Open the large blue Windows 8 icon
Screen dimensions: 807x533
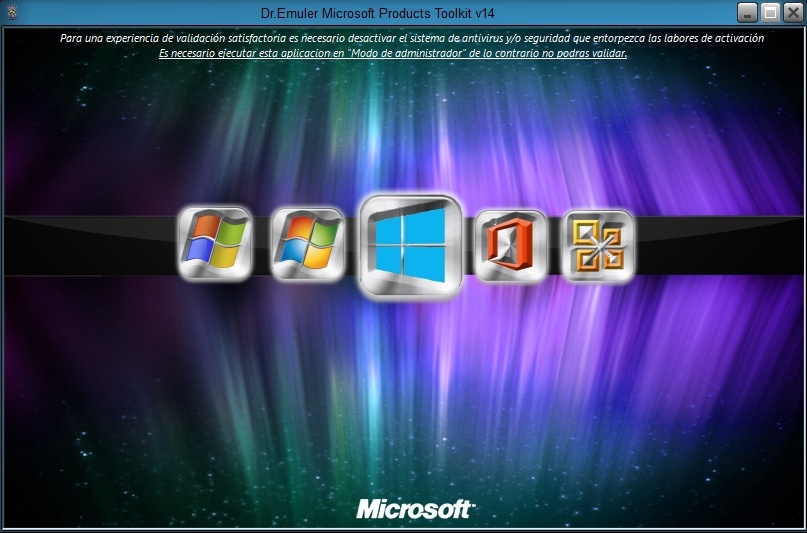(x=411, y=246)
